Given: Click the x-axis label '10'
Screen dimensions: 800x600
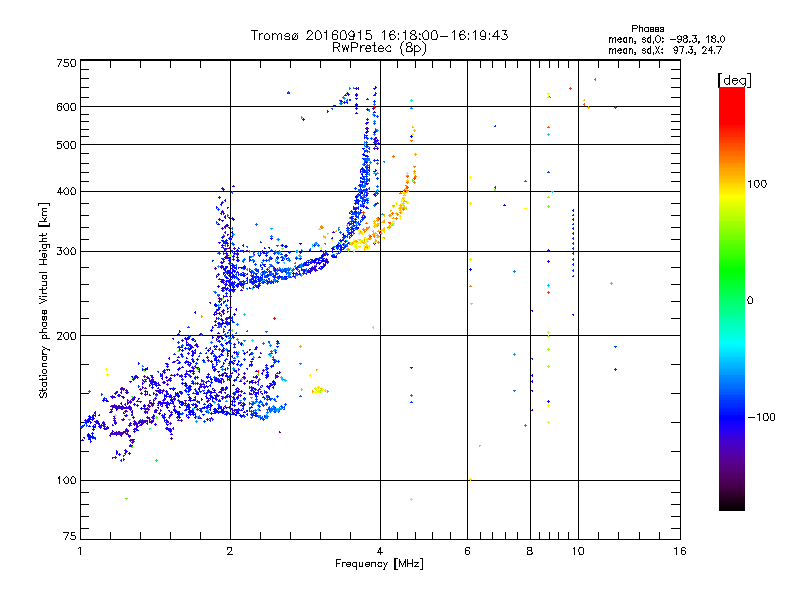Looking at the screenshot, I should [578, 551].
